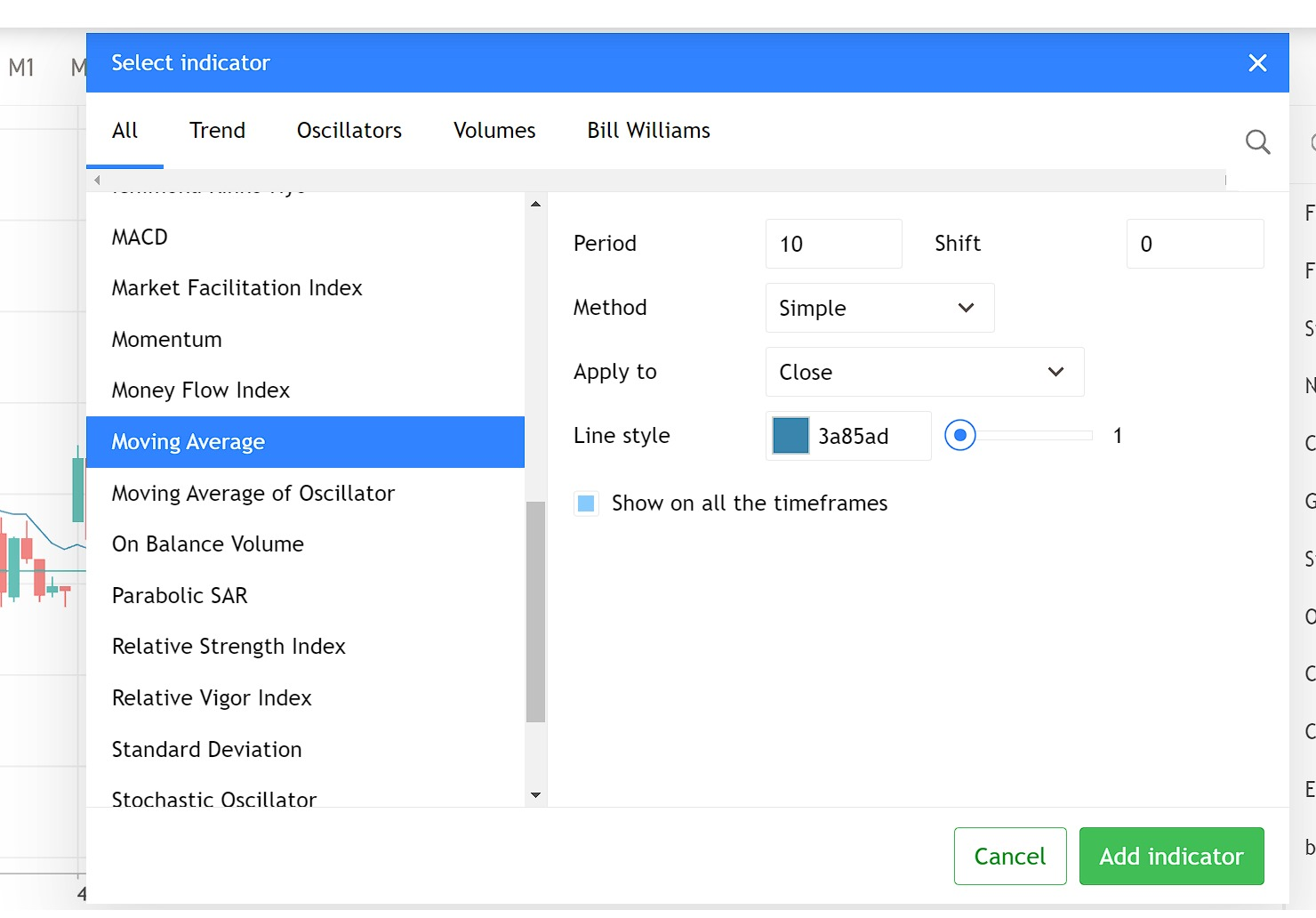Close the Select indicator dialog
The width and height of the screenshot is (1316, 918).
[1257, 63]
